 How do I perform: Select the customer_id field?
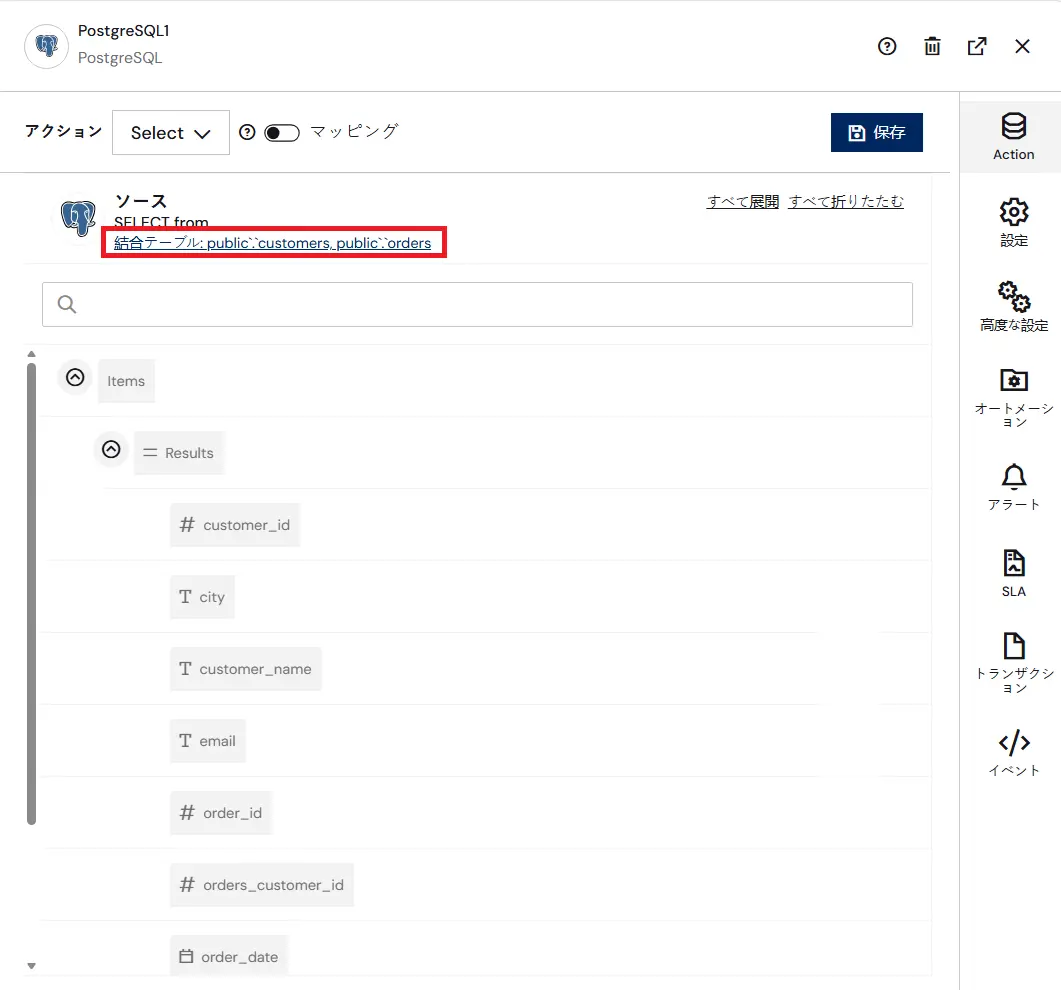[235, 525]
